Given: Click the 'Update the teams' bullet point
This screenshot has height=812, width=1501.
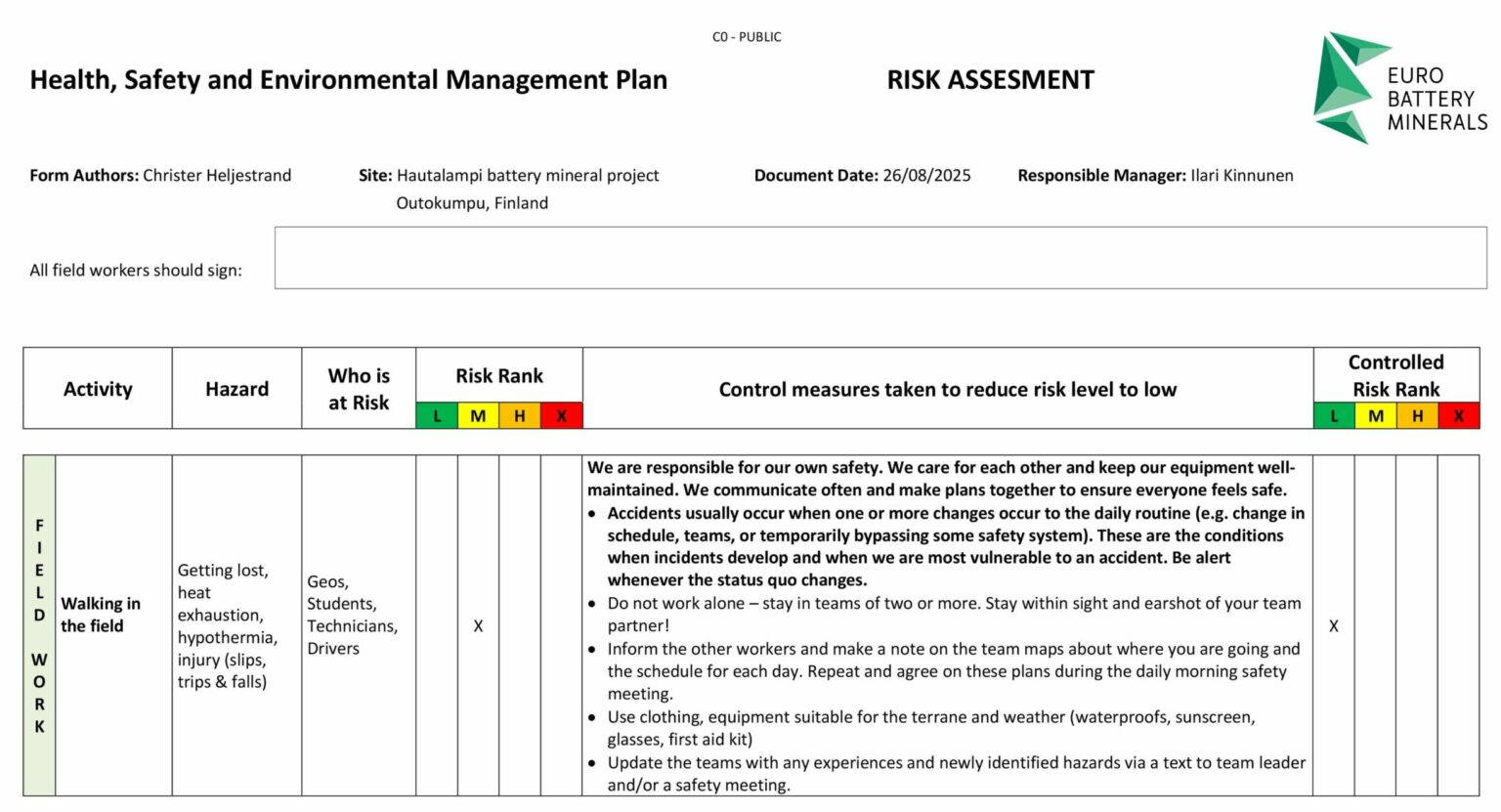Looking at the screenshot, I should click(947, 774).
